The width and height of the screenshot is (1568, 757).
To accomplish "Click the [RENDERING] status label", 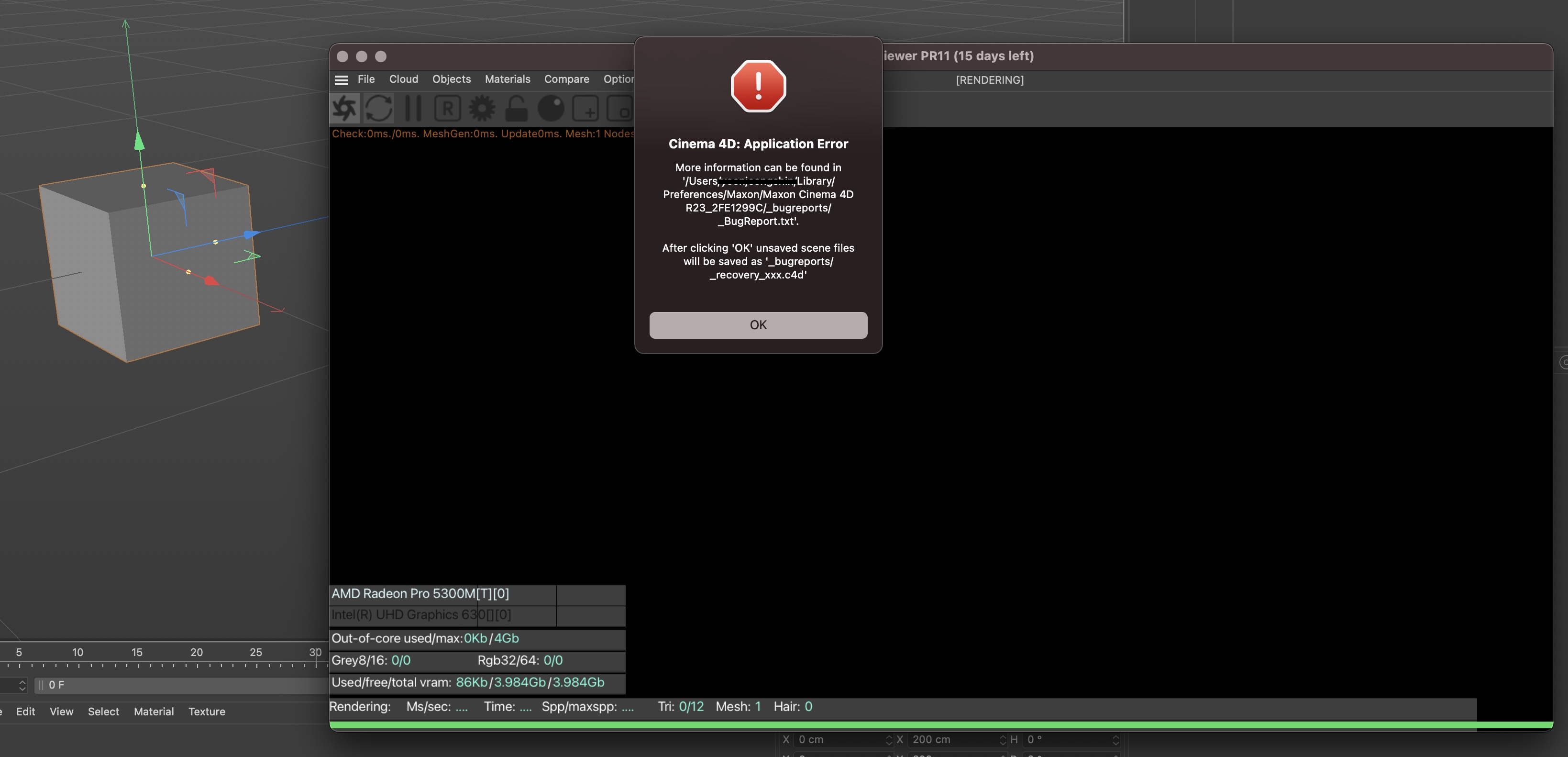I will point(990,80).
